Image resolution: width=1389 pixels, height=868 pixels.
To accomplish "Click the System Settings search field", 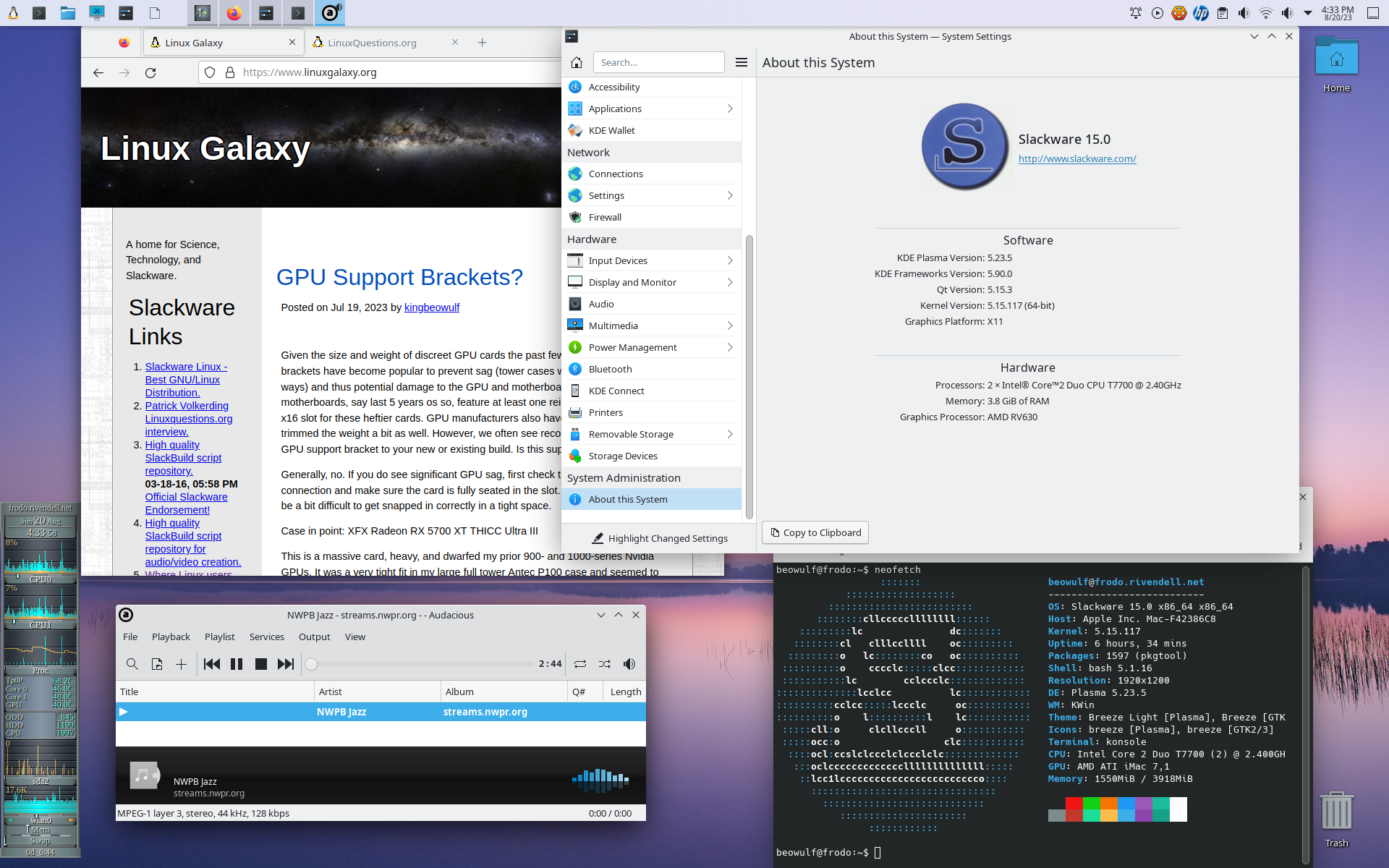I will [x=658, y=62].
